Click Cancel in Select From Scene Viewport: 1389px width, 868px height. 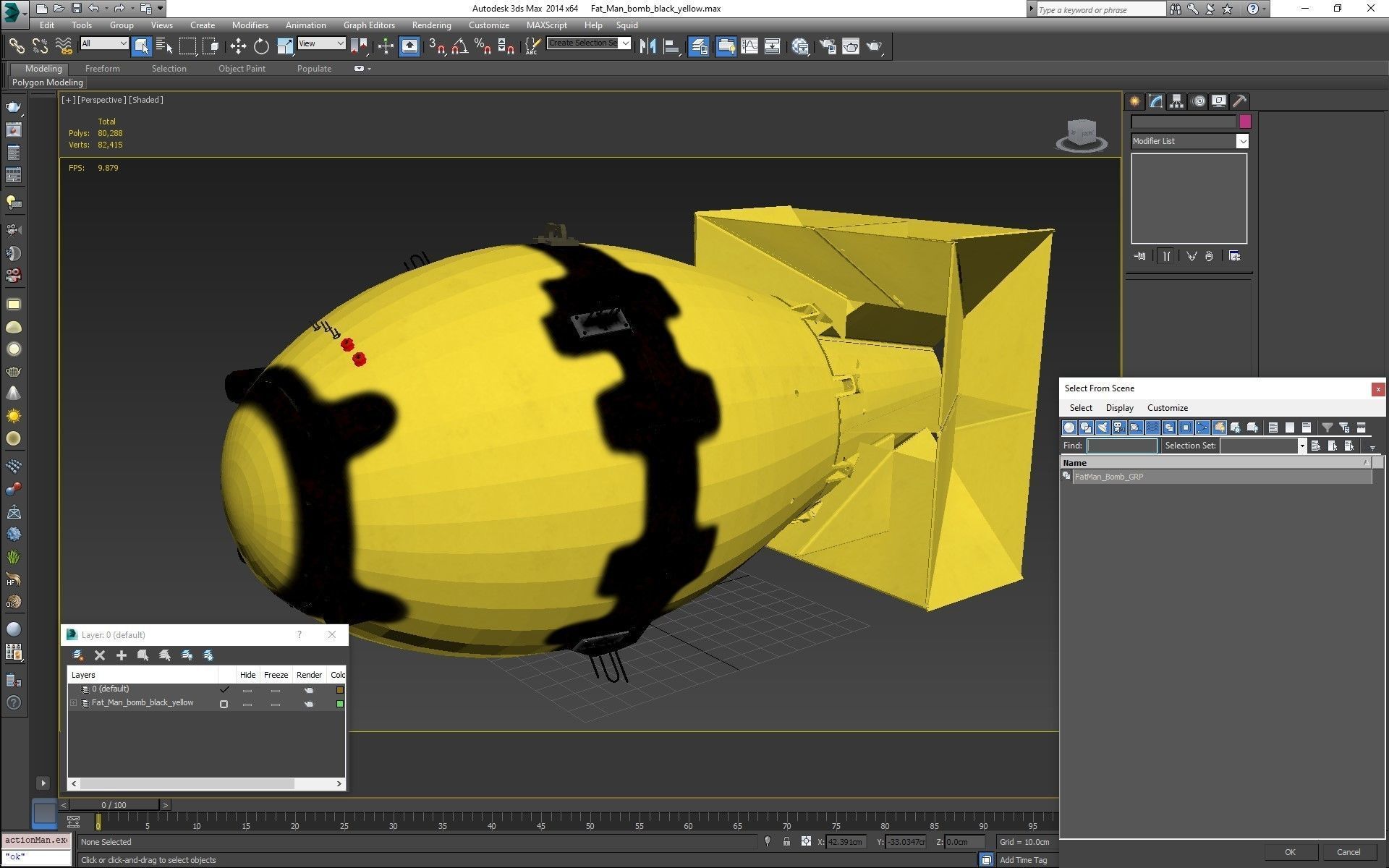1348,851
